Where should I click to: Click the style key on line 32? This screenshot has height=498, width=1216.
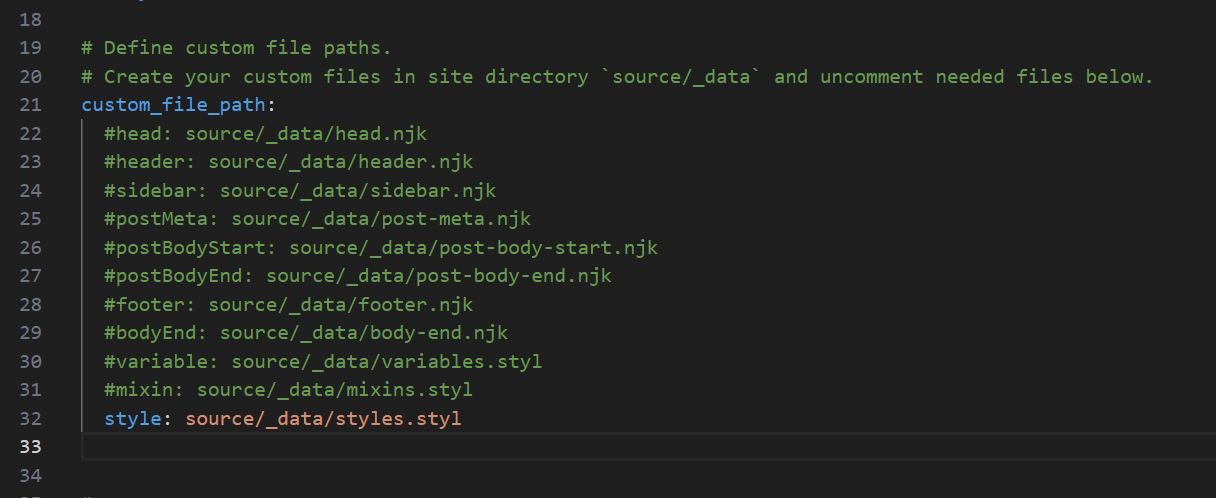(x=132, y=418)
